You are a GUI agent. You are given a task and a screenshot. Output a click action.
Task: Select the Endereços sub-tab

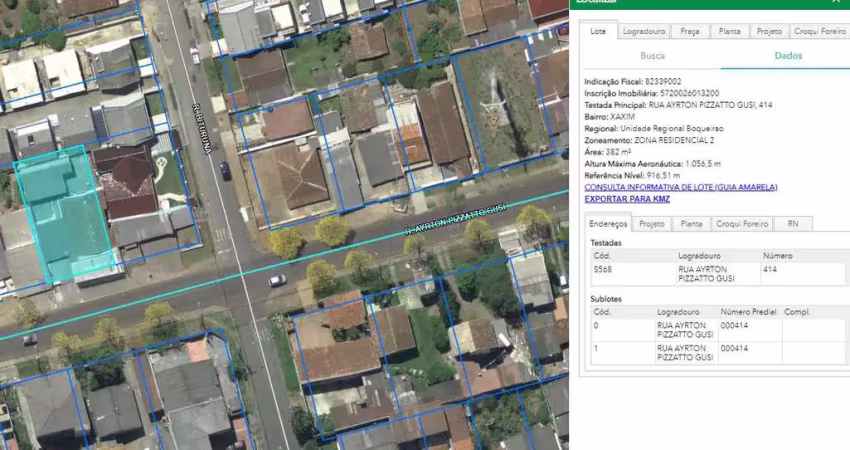tap(608, 224)
